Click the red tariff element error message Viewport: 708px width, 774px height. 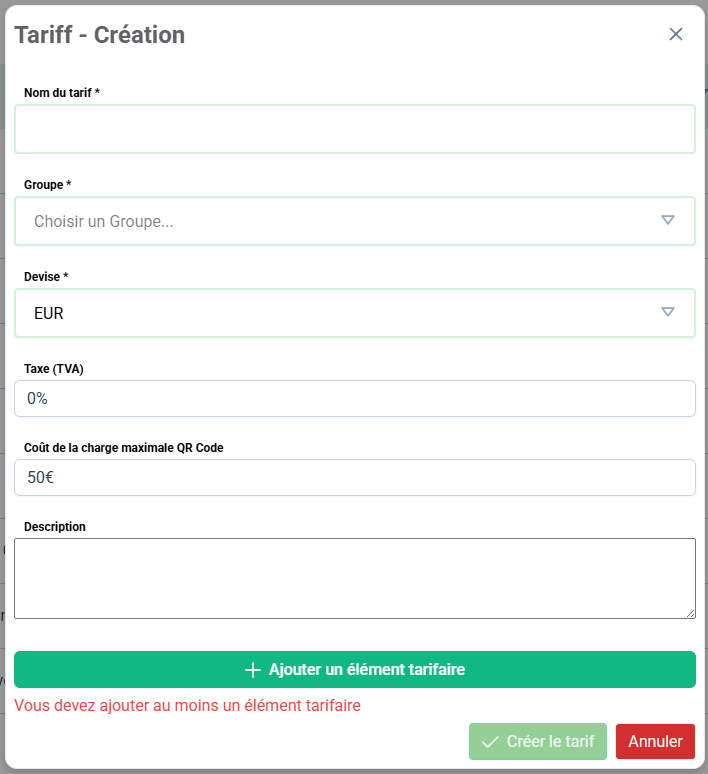point(187,705)
